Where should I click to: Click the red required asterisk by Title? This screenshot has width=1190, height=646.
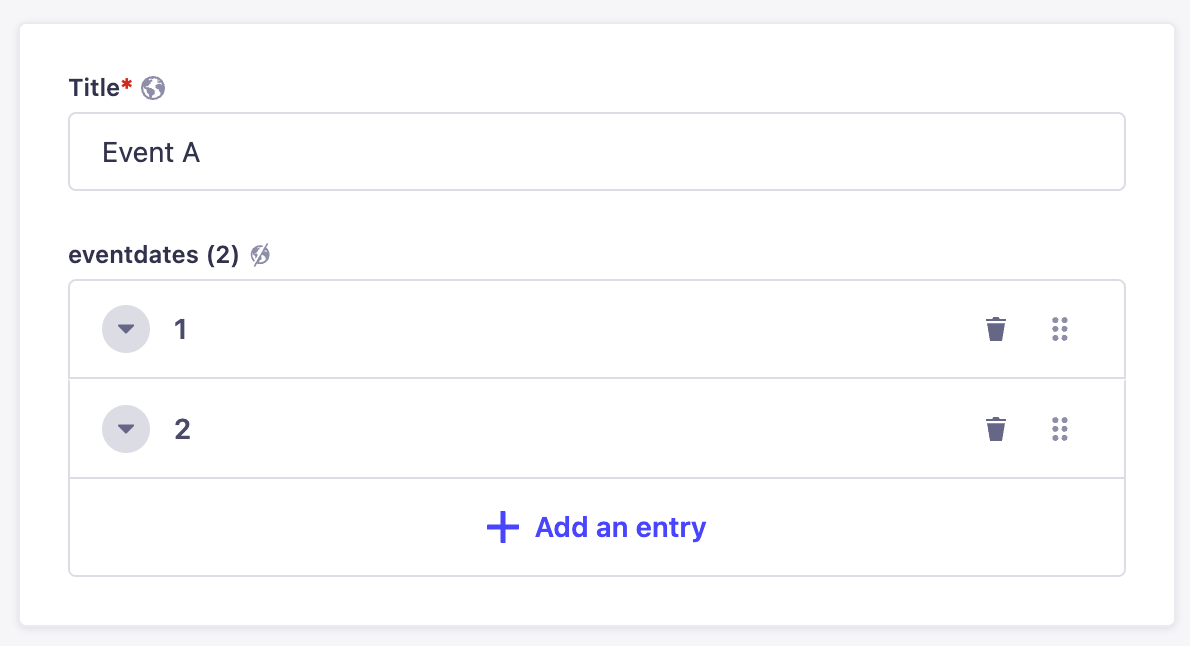127,86
